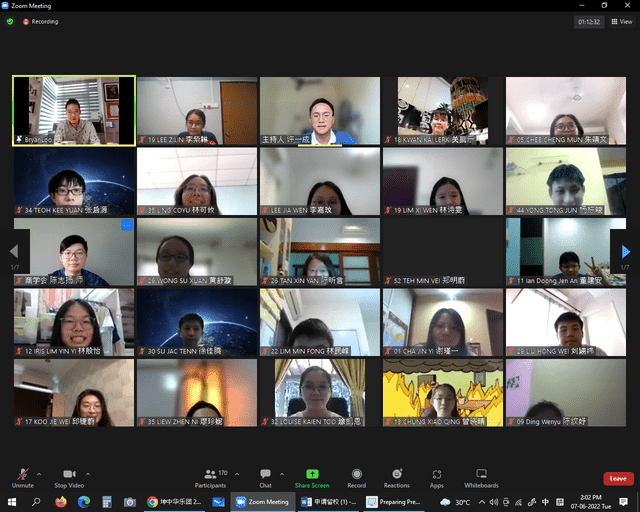Open the Reactions menu

point(397,478)
